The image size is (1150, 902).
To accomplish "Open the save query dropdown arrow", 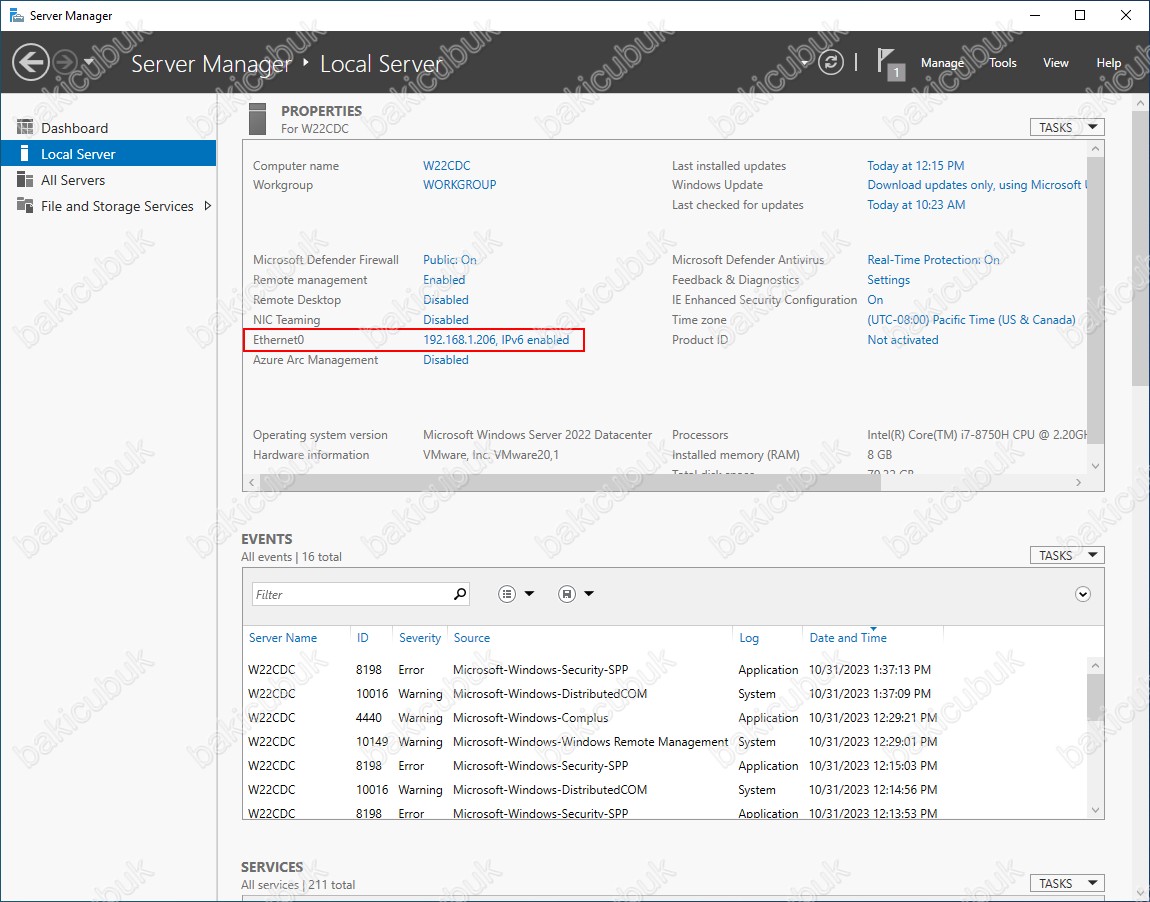I will pos(588,594).
